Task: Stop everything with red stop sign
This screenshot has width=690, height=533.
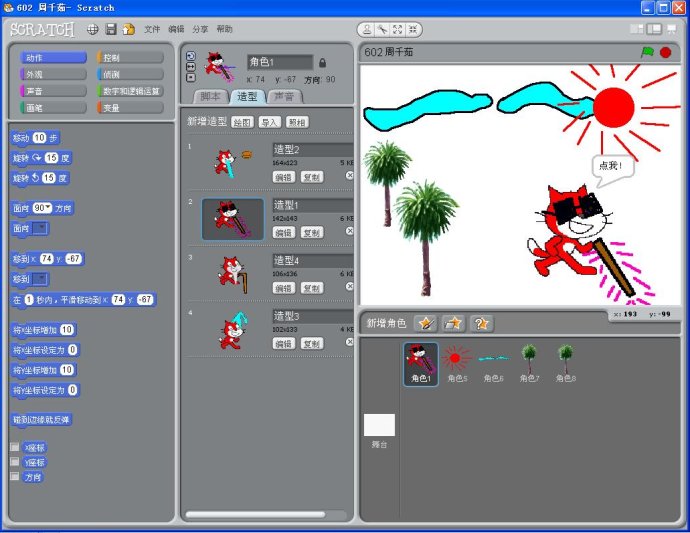Action: [x=665, y=52]
